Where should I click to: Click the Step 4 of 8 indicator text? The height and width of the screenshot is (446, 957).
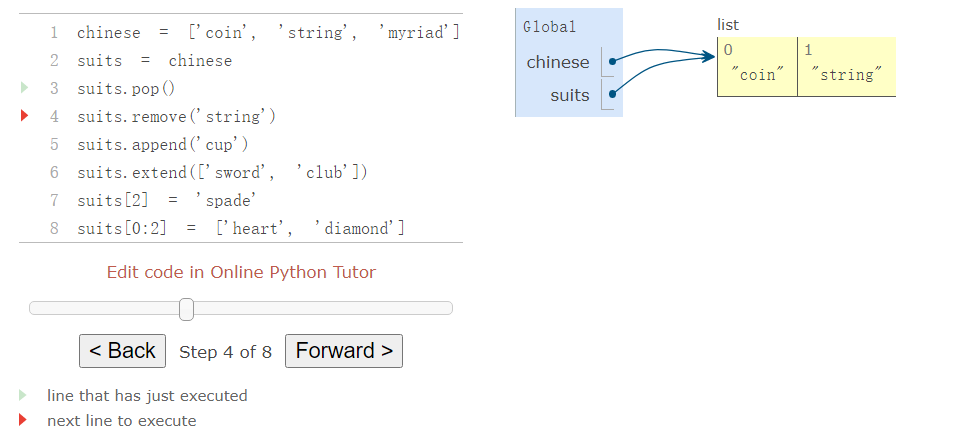(225, 352)
